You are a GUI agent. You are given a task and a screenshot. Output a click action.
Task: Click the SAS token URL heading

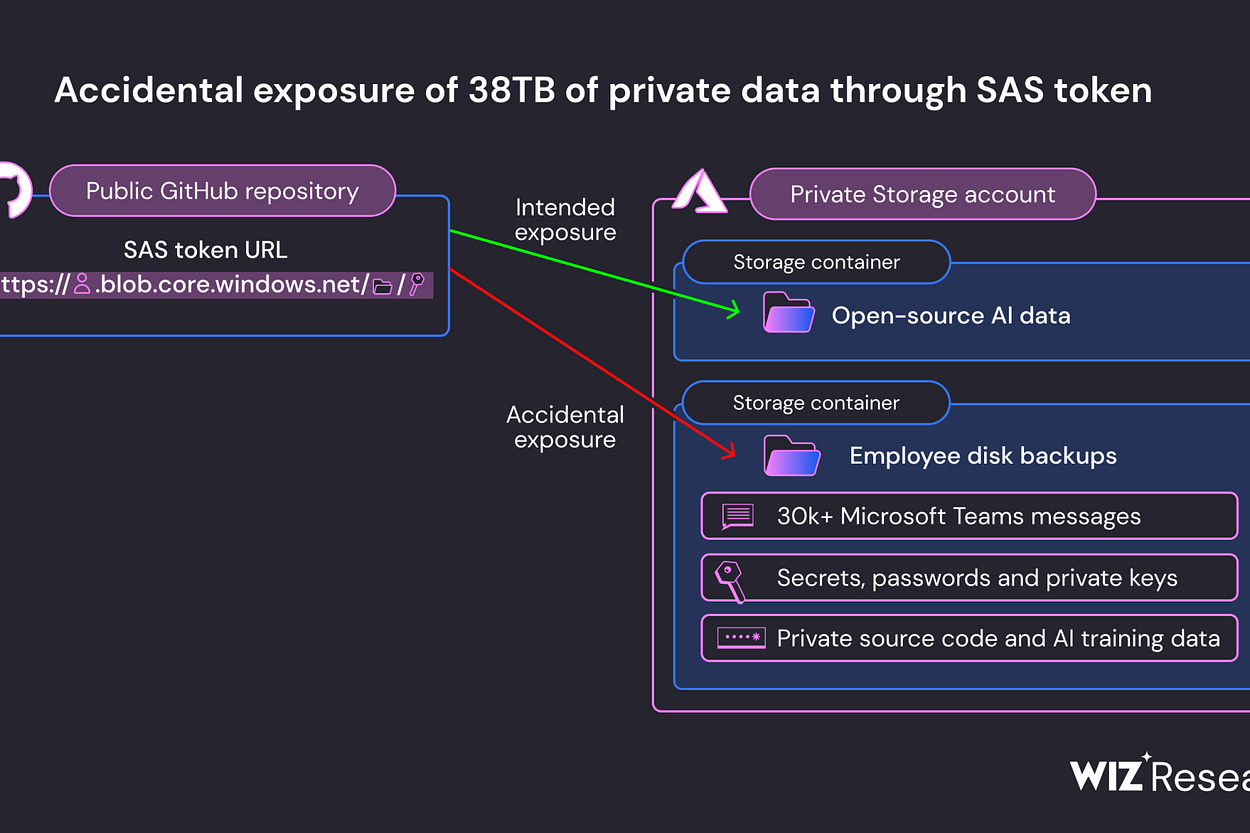(205, 249)
